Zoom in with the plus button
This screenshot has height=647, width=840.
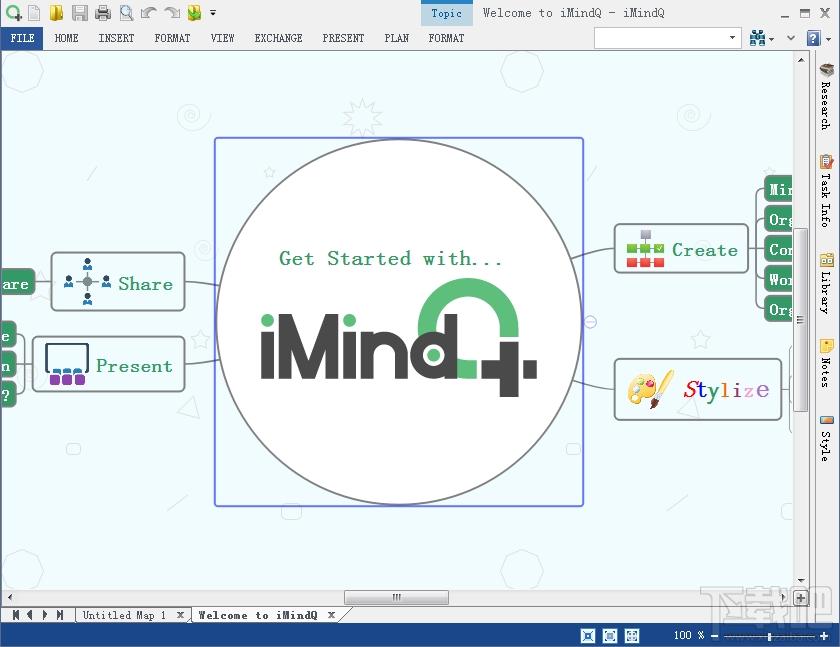point(824,636)
